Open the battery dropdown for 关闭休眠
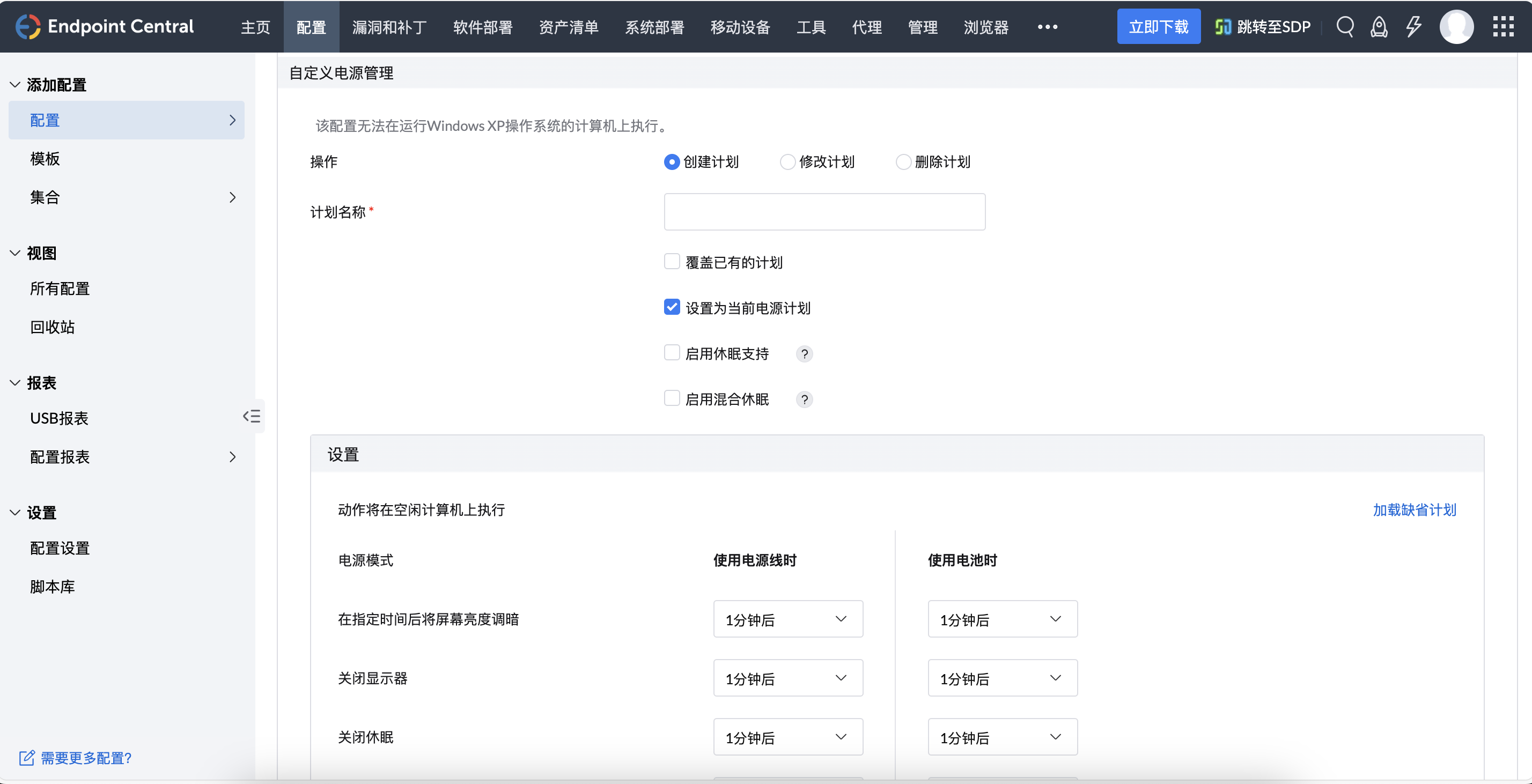This screenshot has height=784, width=1532. pyautogui.click(x=1001, y=737)
